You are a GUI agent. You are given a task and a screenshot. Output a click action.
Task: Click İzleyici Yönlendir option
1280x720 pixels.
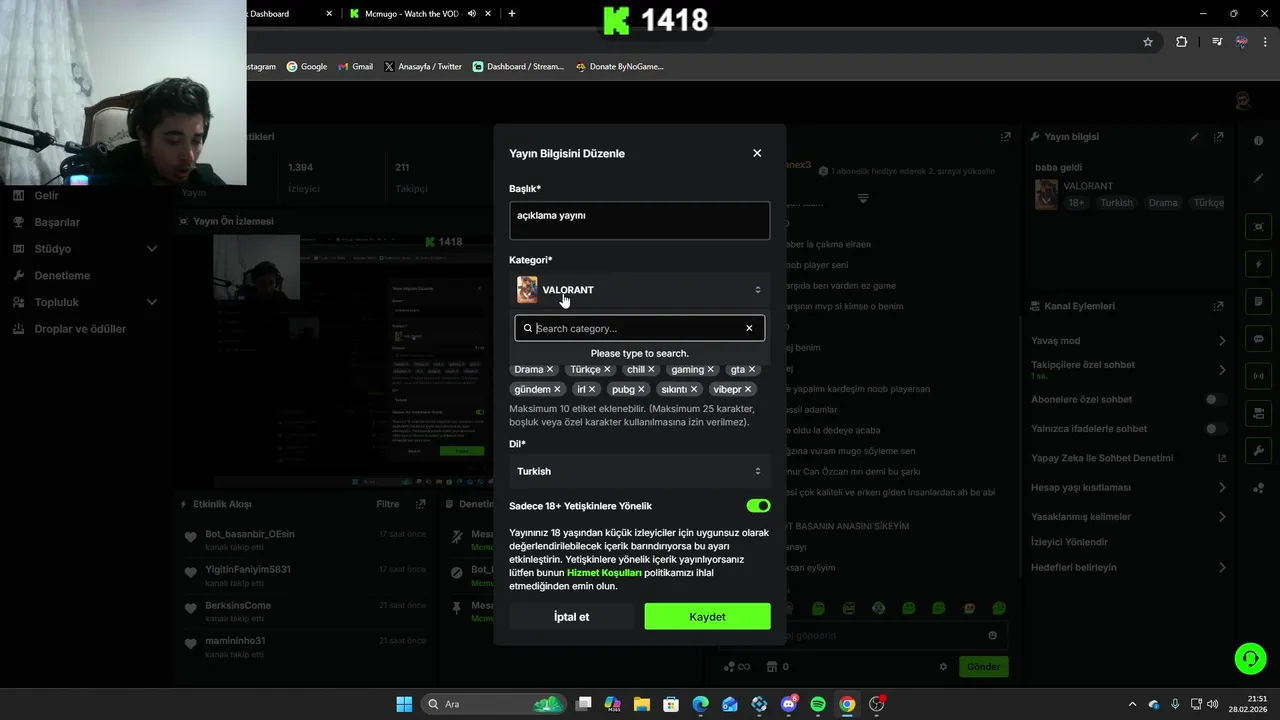pos(1069,542)
